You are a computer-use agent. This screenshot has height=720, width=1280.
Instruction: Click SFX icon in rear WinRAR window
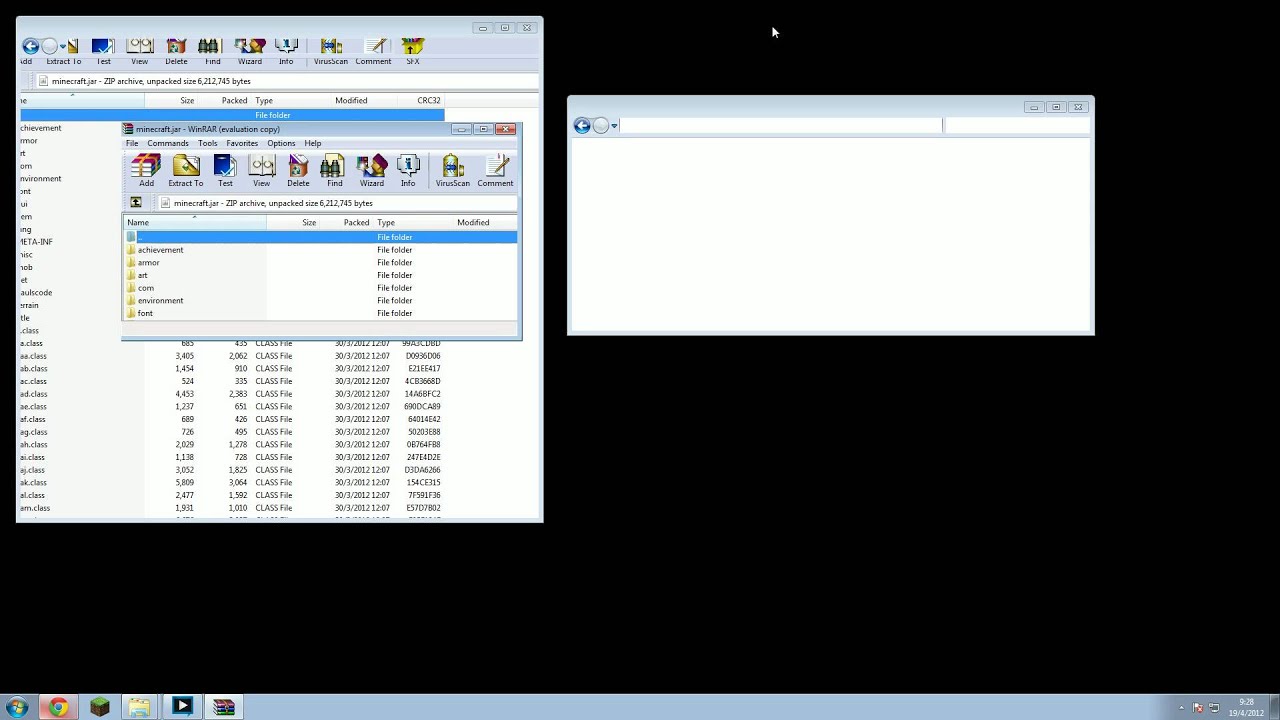[412, 52]
